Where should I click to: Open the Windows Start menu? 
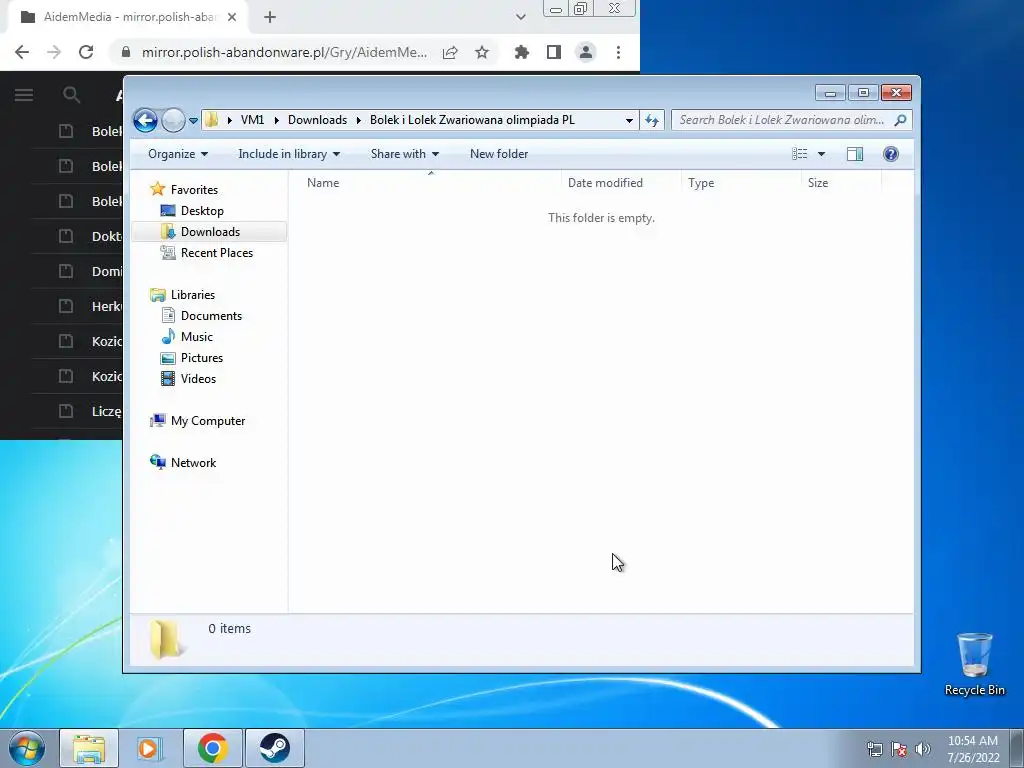(x=27, y=748)
